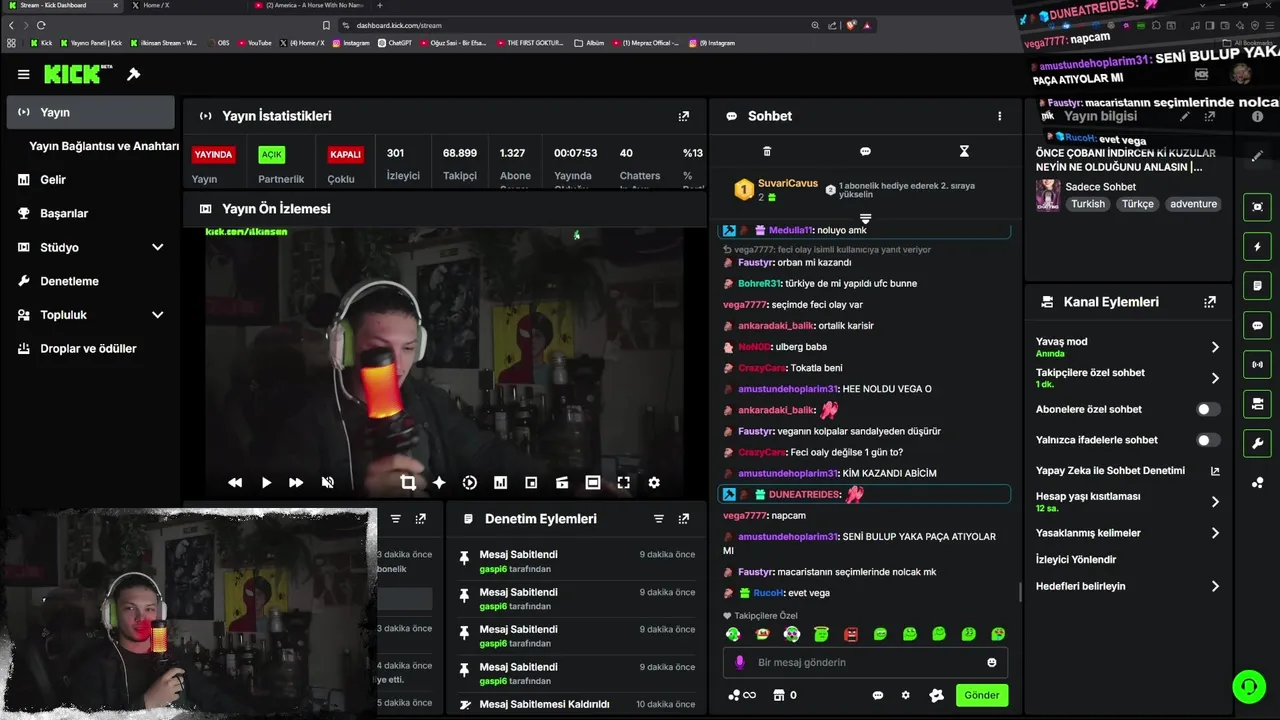Image resolution: width=1280 pixels, height=720 pixels.
Task: Play the stream preview video
Action: click(266, 482)
